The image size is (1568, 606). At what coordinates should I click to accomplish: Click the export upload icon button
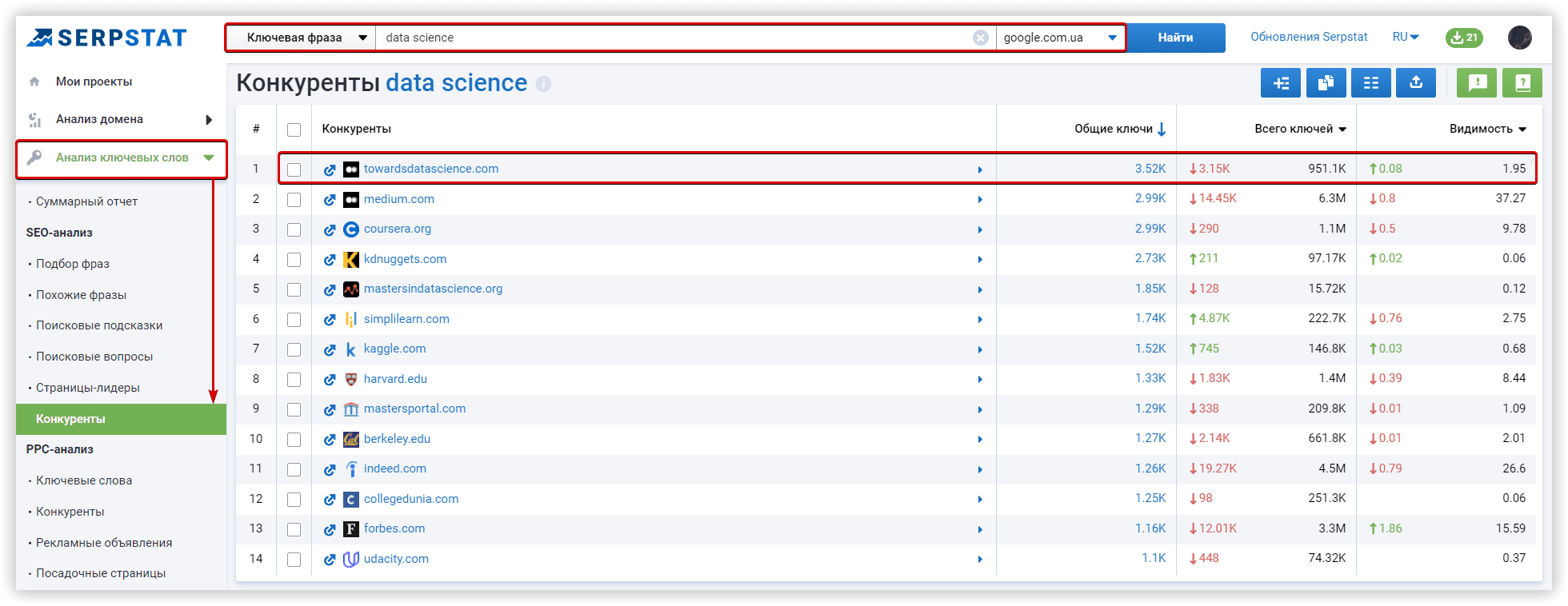tap(1415, 82)
